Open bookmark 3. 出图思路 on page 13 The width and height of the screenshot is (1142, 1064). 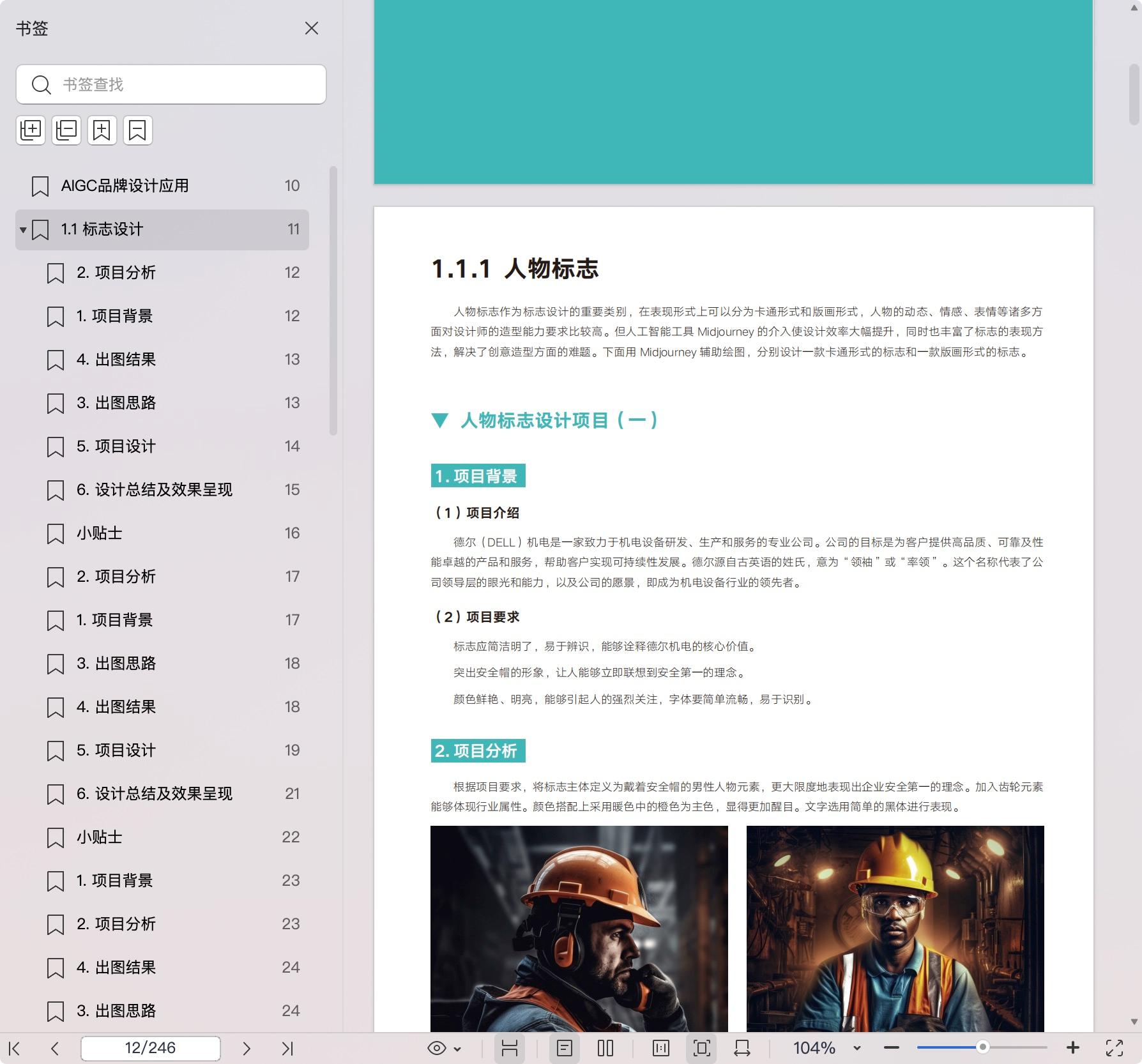coord(162,403)
